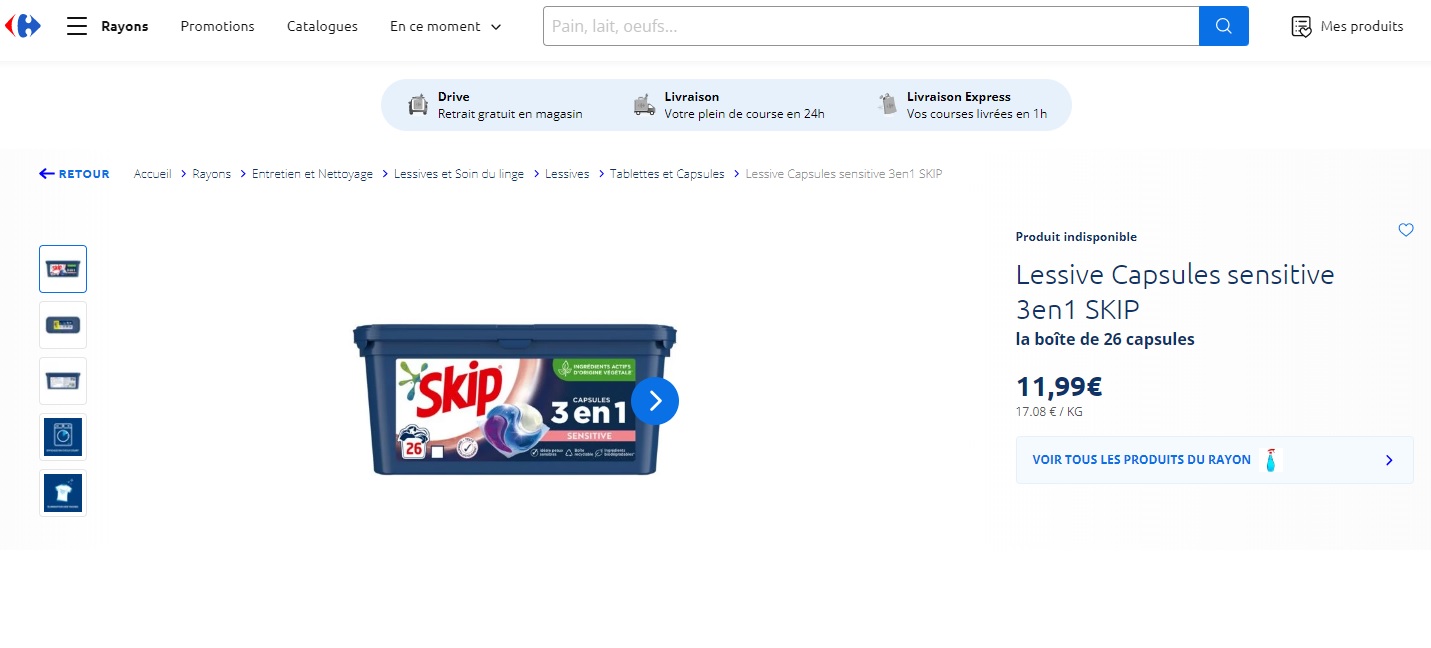Open the Catalogues menu item

pos(322,26)
